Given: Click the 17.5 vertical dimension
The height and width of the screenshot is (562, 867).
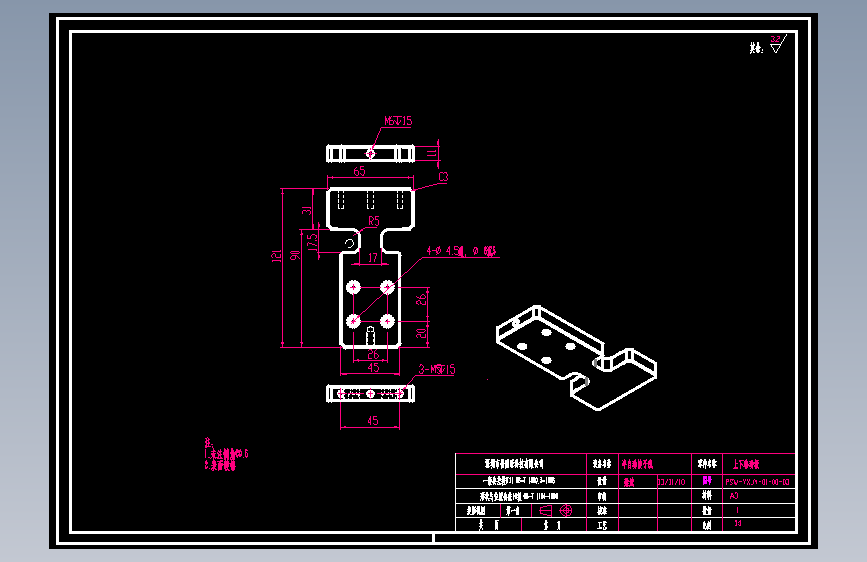Looking at the screenshot, I should 312,242.
